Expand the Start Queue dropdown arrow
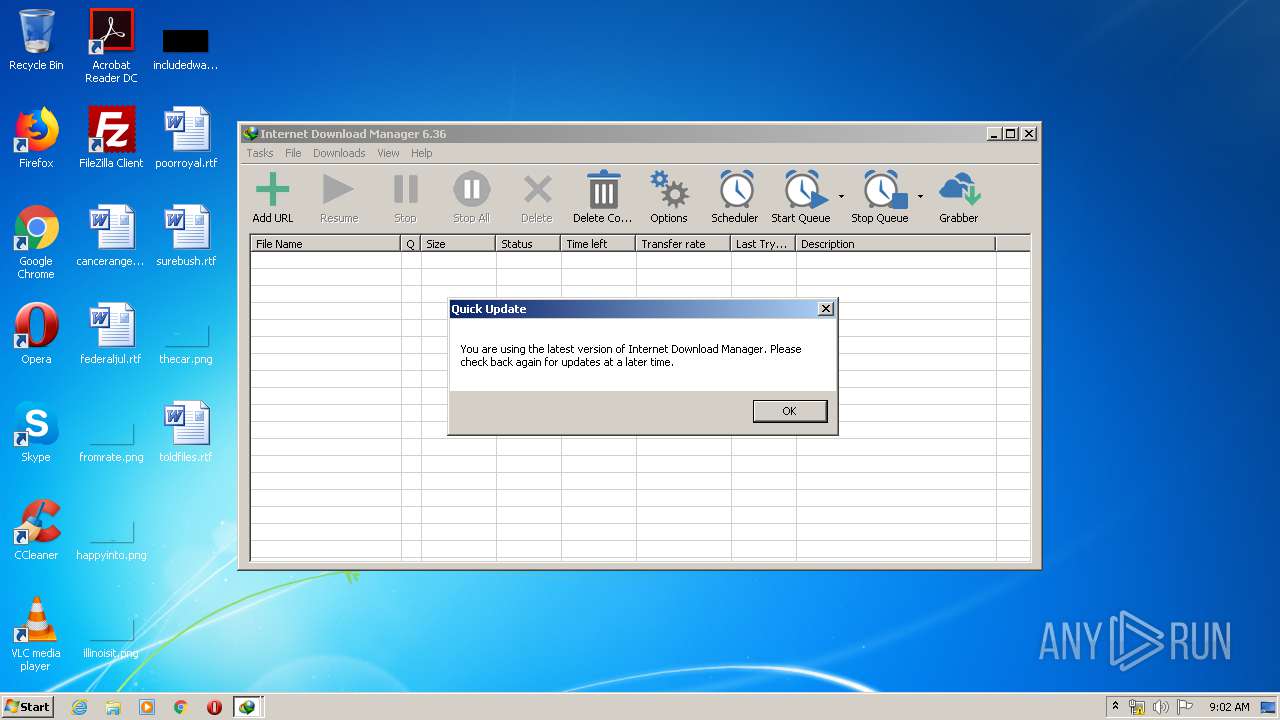Image resolution: width=1280 pixels, height=720 pixels. [841, 196]
